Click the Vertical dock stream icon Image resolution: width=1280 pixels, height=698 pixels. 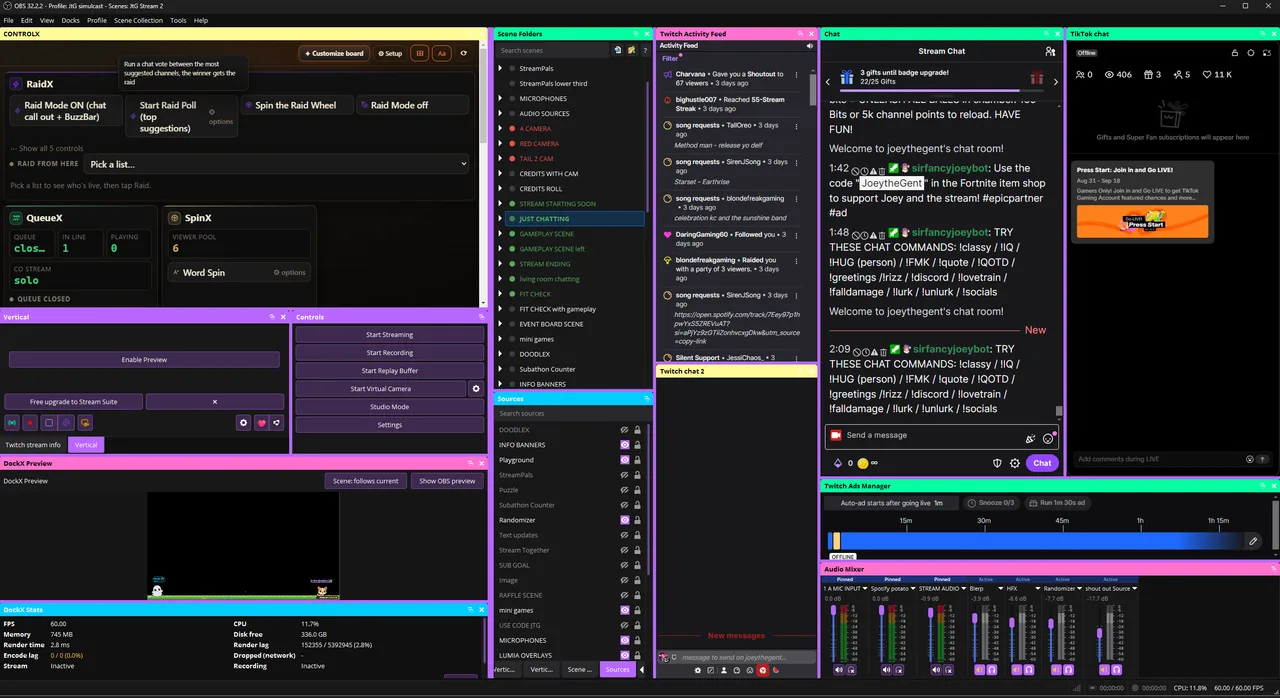(12, 423)
